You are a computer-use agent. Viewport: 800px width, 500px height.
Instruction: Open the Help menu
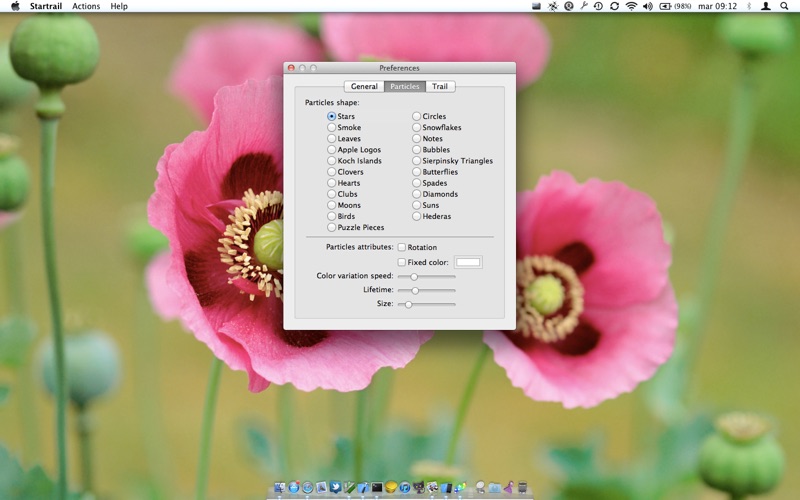[x=119, y=6]
